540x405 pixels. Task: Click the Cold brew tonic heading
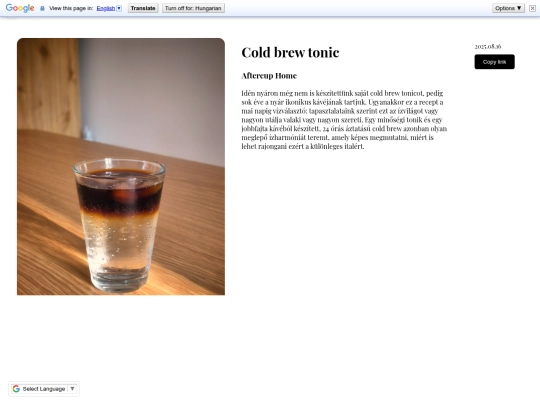point(290,52)
